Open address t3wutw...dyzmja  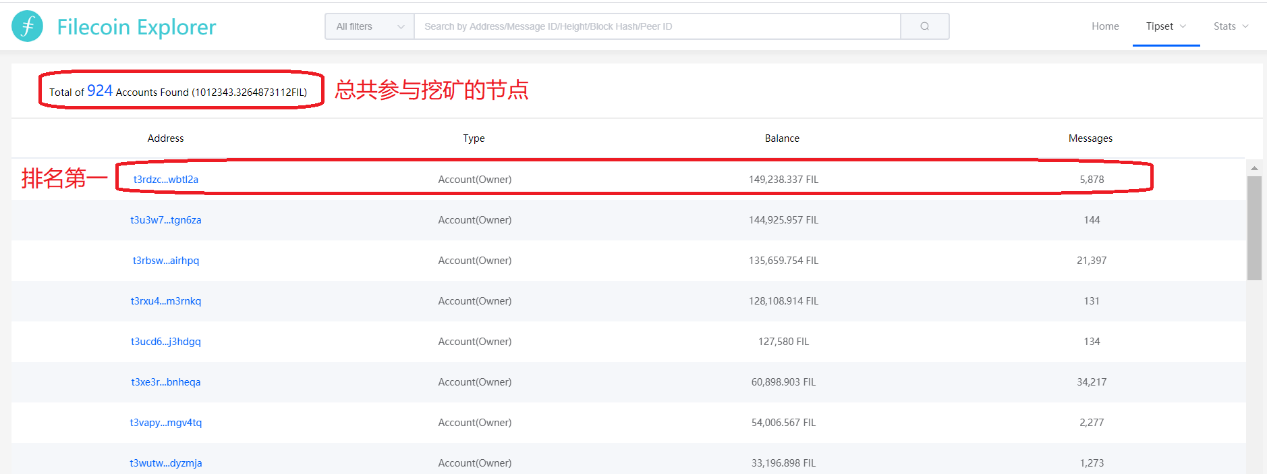[166, 463]
